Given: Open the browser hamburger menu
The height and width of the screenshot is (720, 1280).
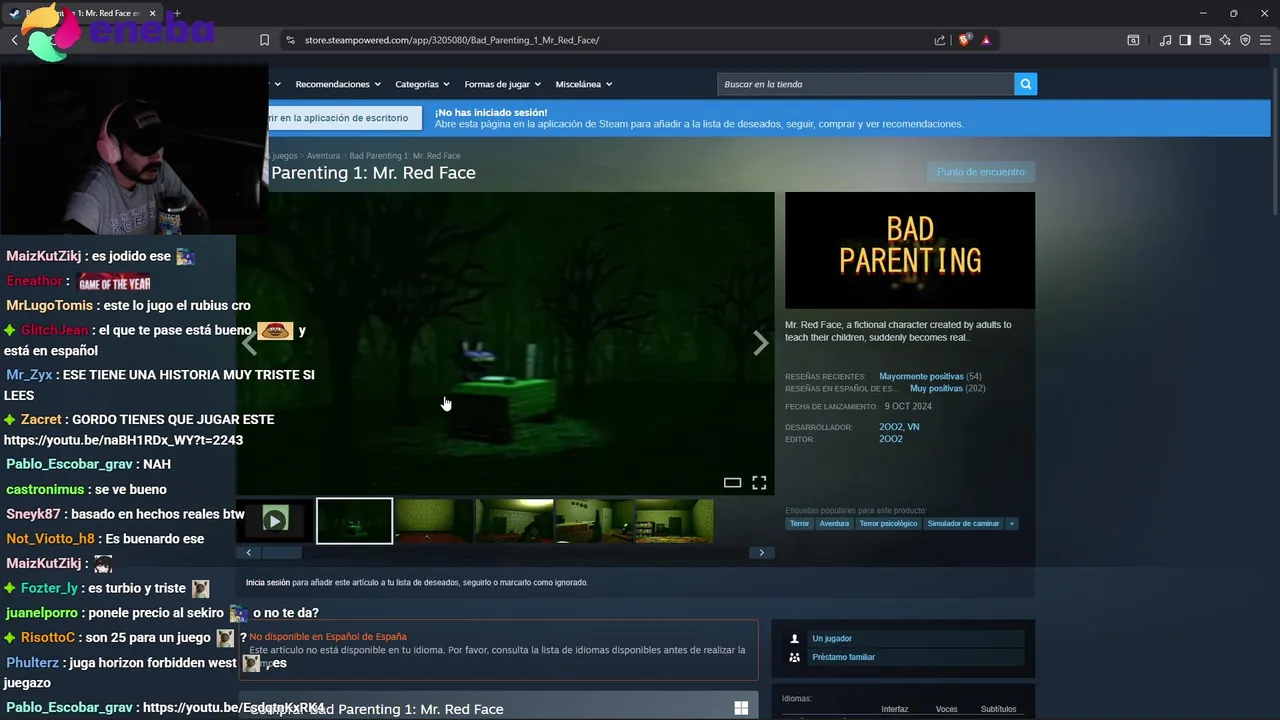Looking at the screenshot, I should point(1265,40).
